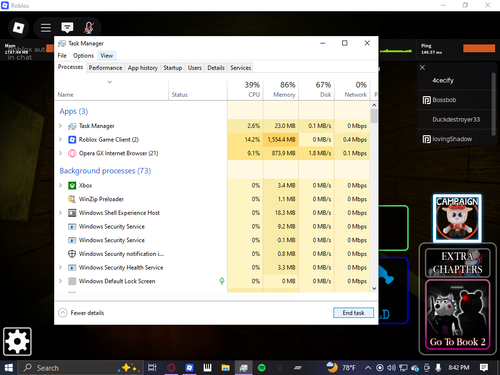Viewport: 500px width, 375px height.
Task: Click Roblox memory value 1,554.4 MB
Action: tap(281, 139)
